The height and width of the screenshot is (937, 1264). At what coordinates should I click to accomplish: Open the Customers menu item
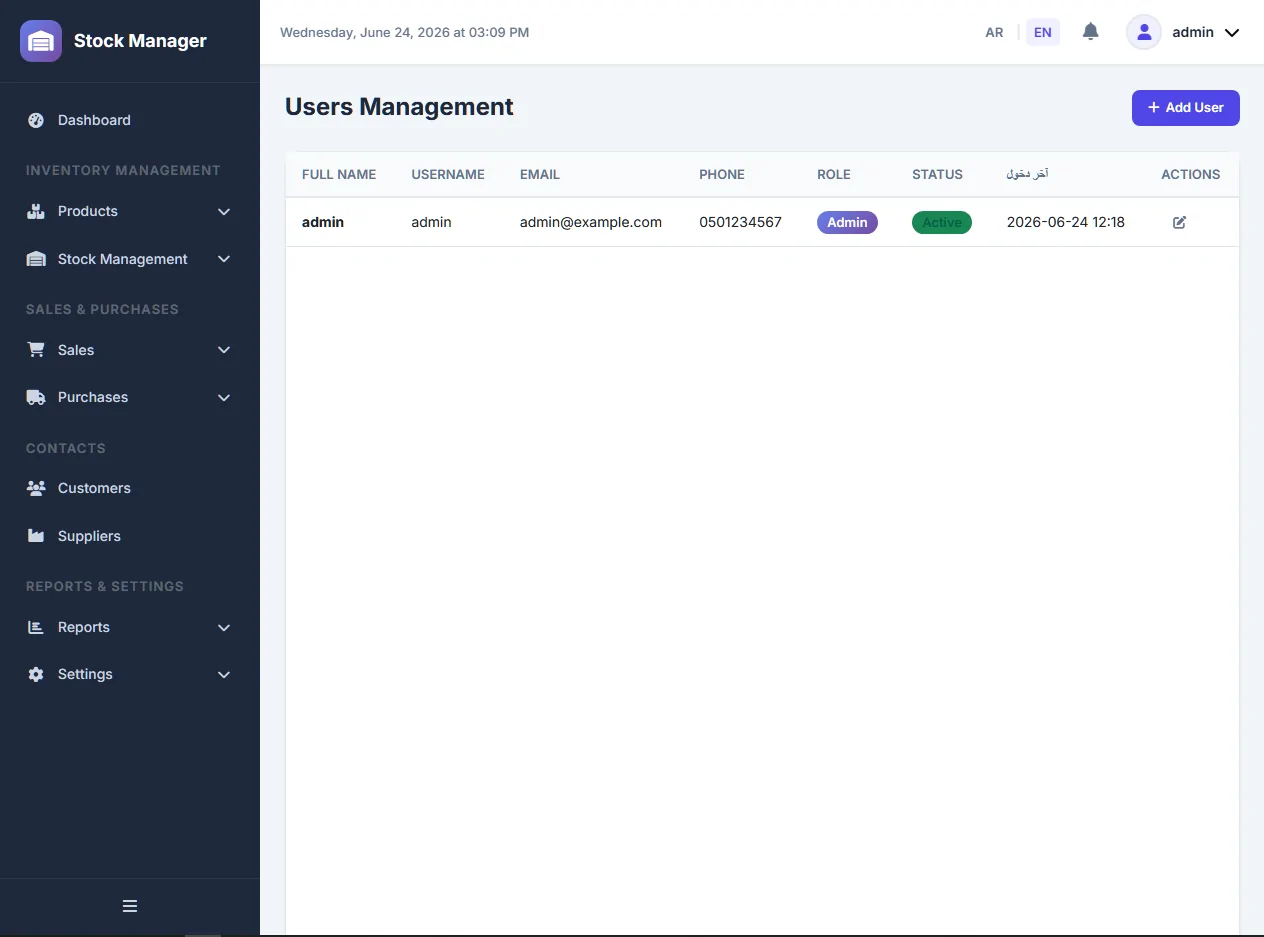coord(130,488)
